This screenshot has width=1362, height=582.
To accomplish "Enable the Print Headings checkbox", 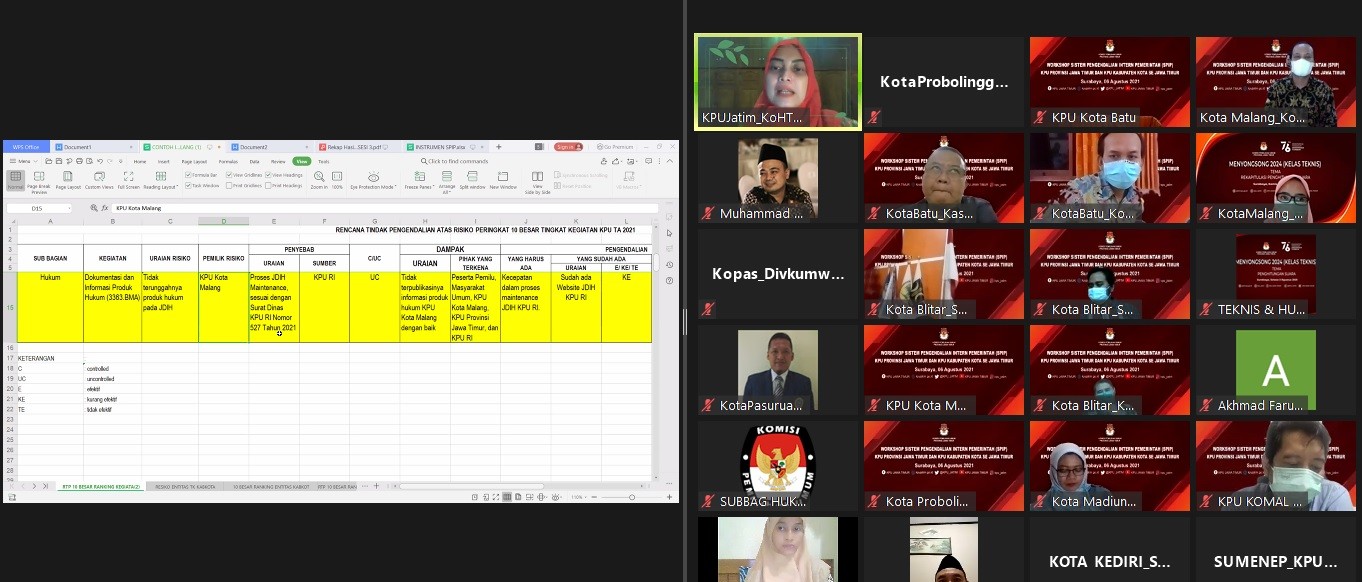I will pyautogui.click(x=269, y=185).
